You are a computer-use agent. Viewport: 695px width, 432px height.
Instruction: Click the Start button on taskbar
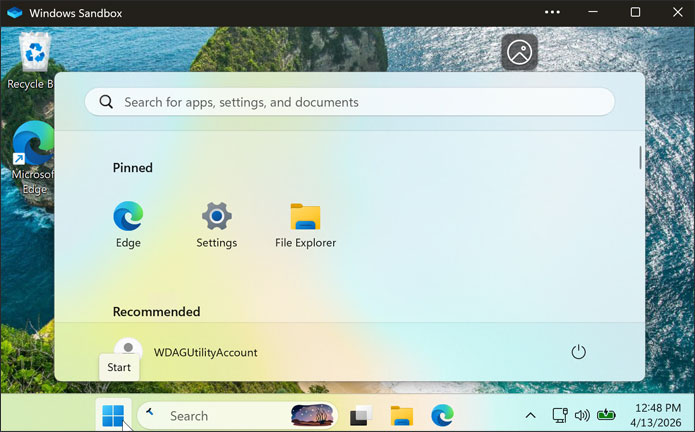(x=113, y=415)
